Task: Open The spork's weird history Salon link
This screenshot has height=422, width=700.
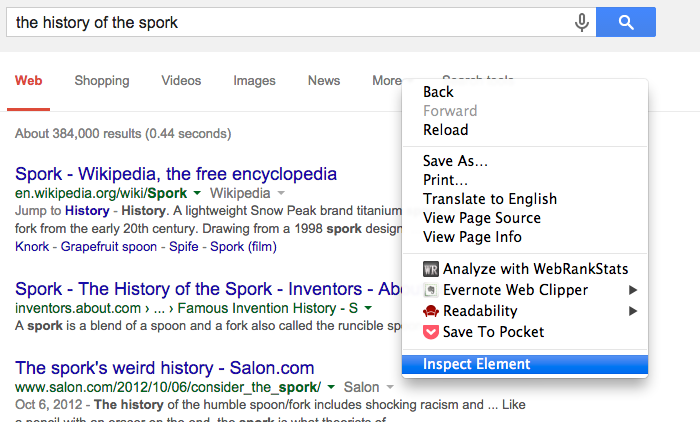Action: pyautogui.click(x=165, y=368)
